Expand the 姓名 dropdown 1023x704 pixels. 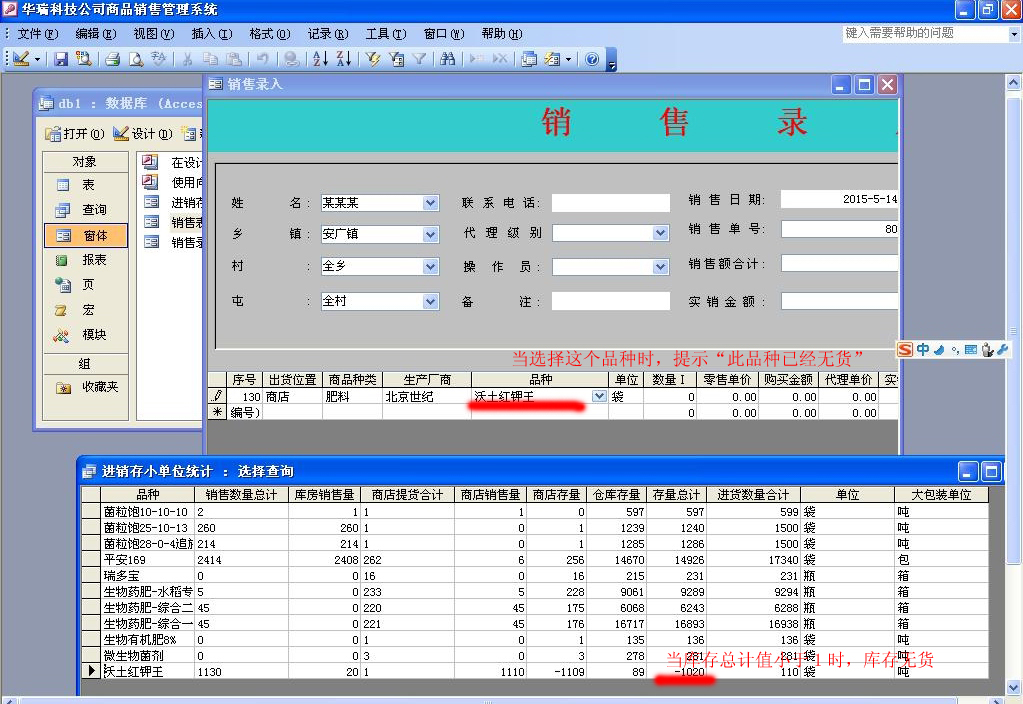point(430,203)
